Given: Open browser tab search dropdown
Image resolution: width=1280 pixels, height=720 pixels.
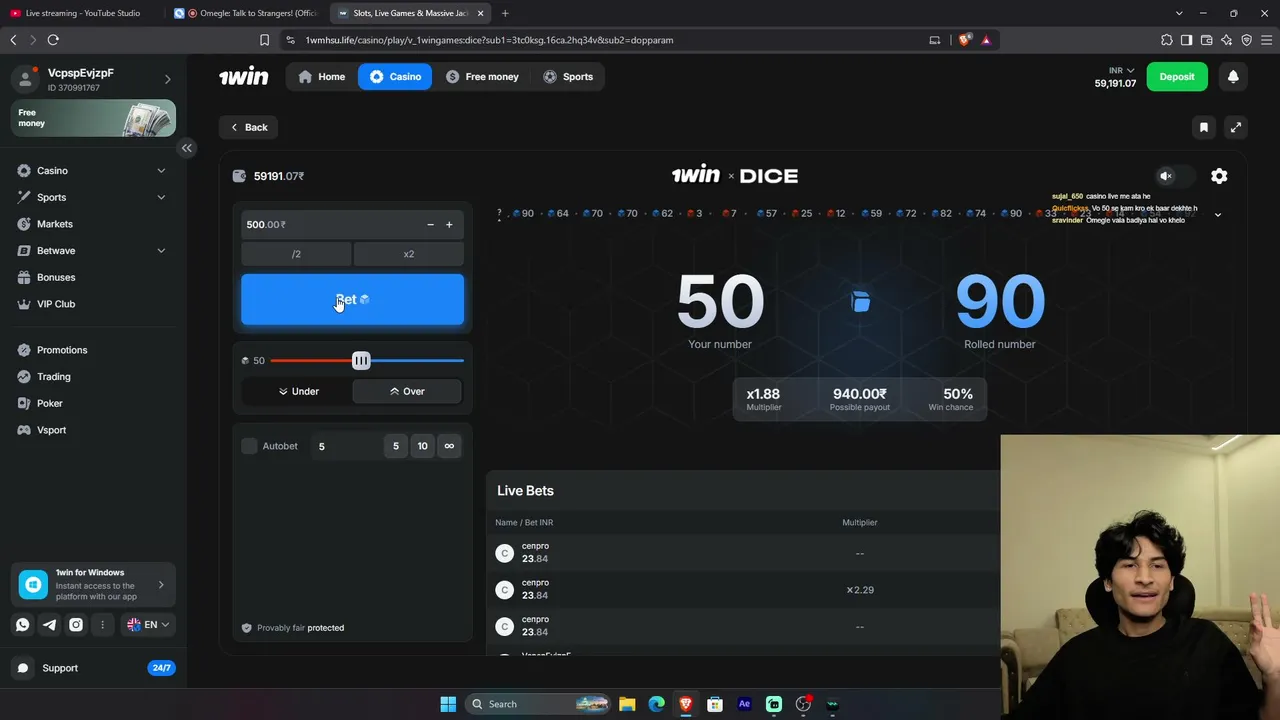Looking at the screenshot, I should coord(1180,13).
